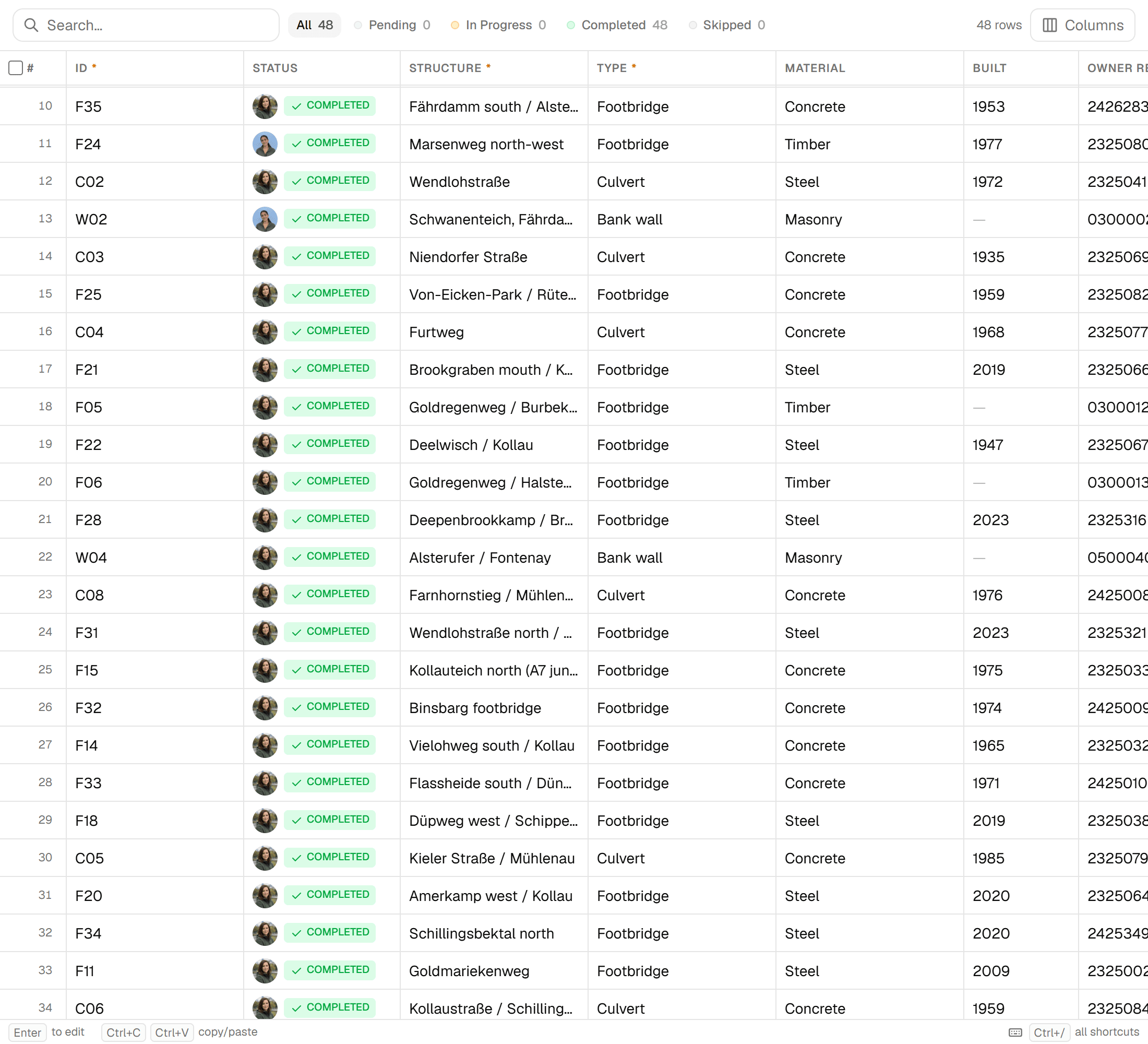Click the keyboard shortcuts icon in footer
1148x1044 pixels.
coord(1015,1033)
